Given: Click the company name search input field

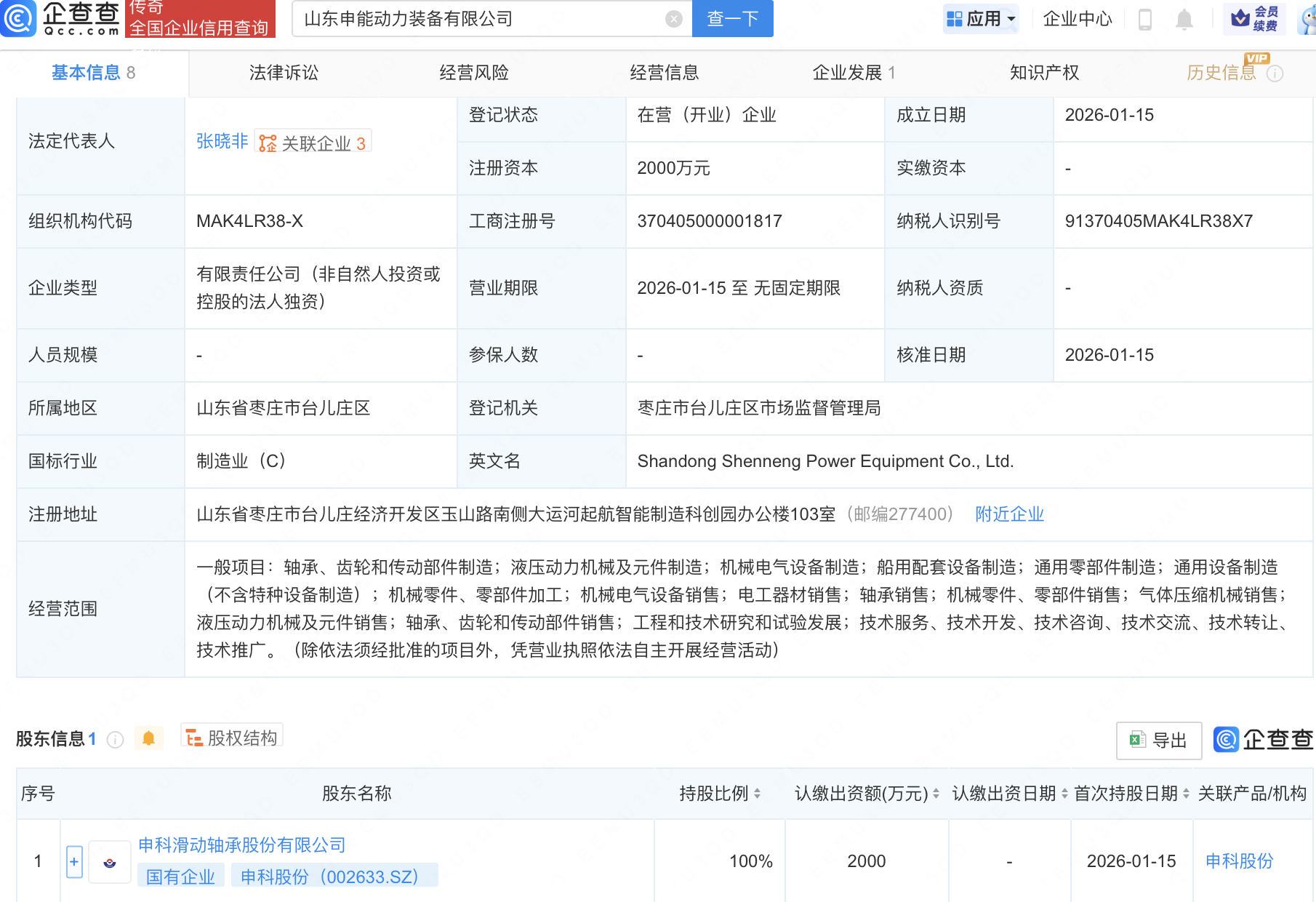Looking at the screenshot, I should pyautogui.click(x=487, y=19).
